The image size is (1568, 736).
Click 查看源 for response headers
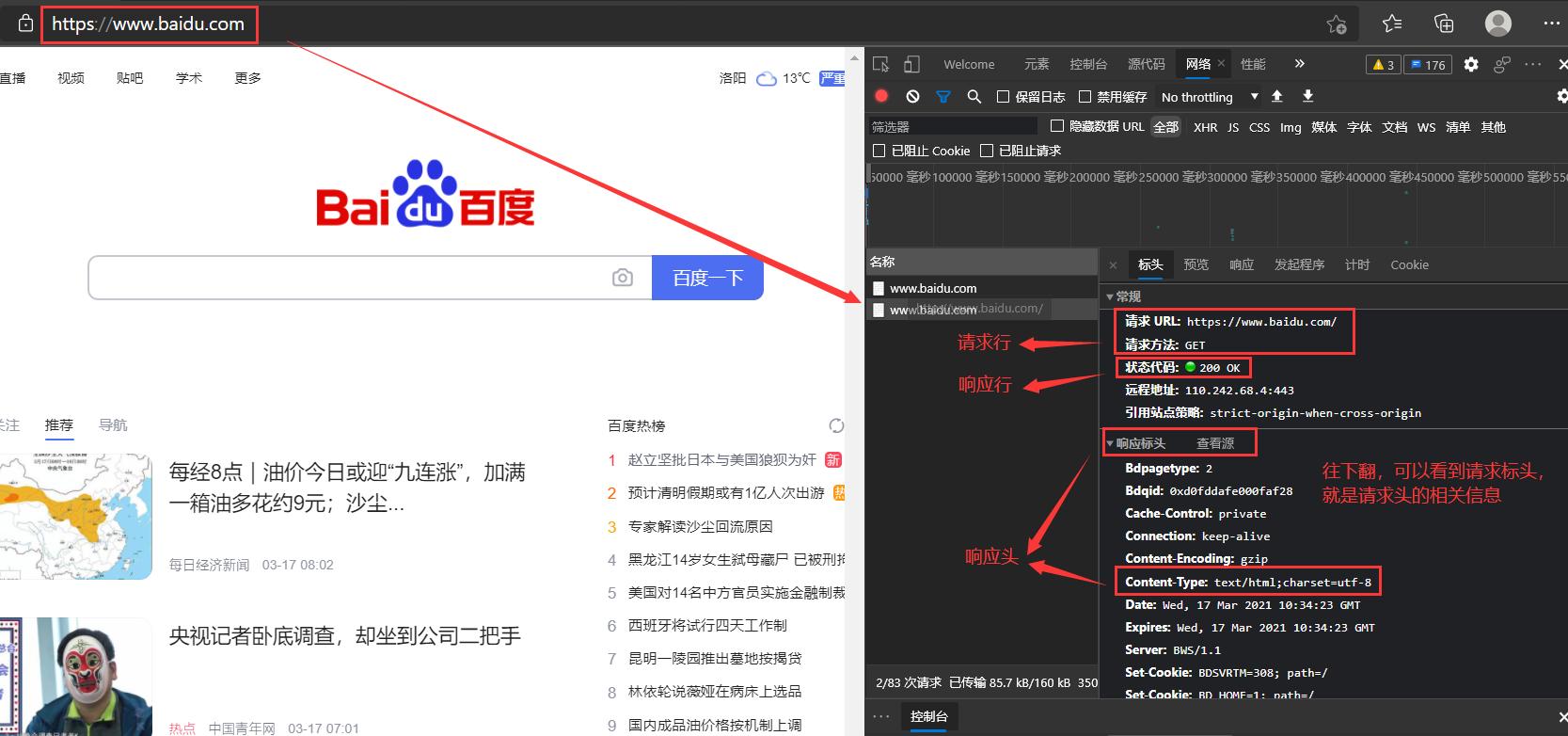tap(1215, 443)
